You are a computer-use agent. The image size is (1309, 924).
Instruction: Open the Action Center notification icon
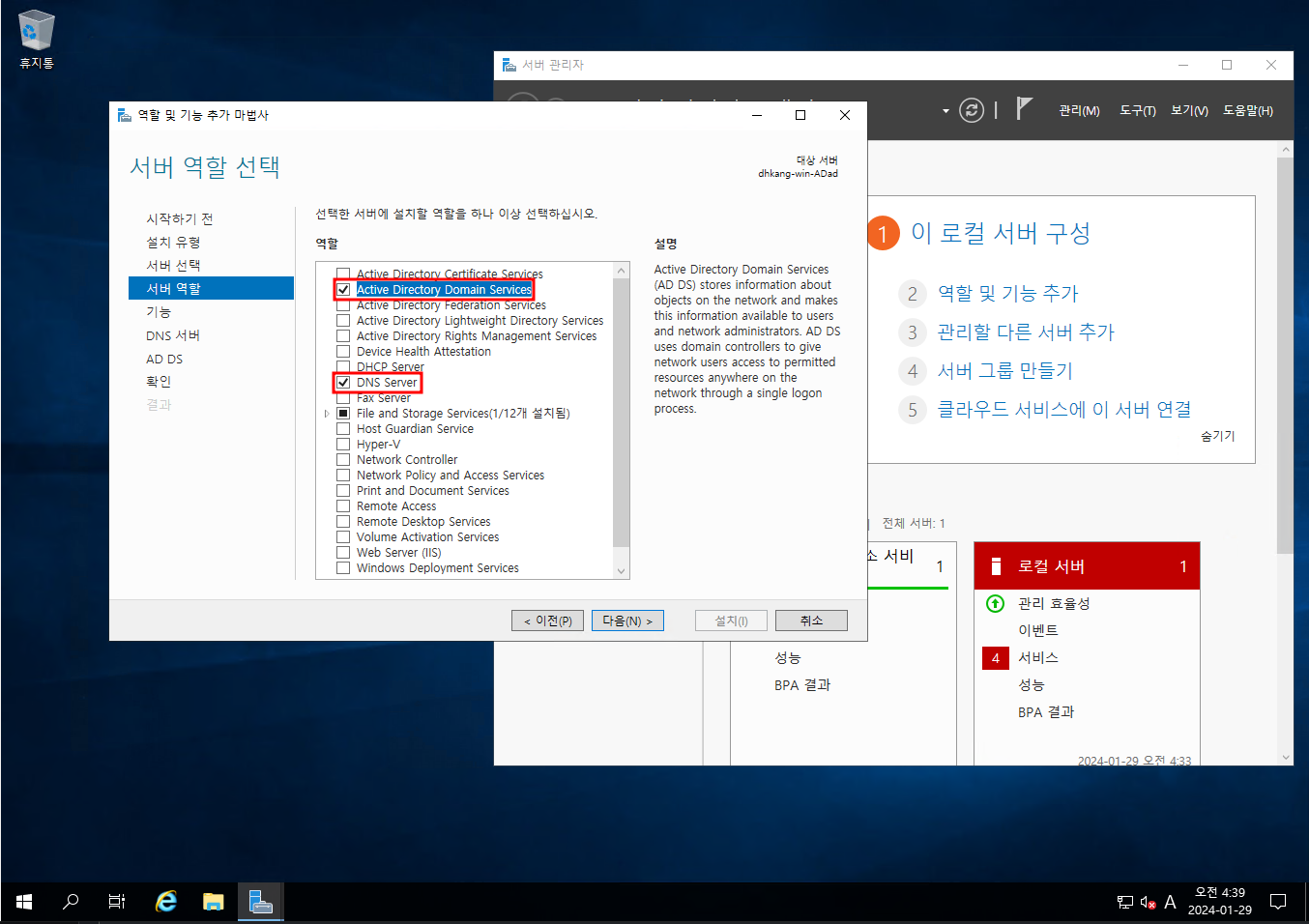[1278, 902]
